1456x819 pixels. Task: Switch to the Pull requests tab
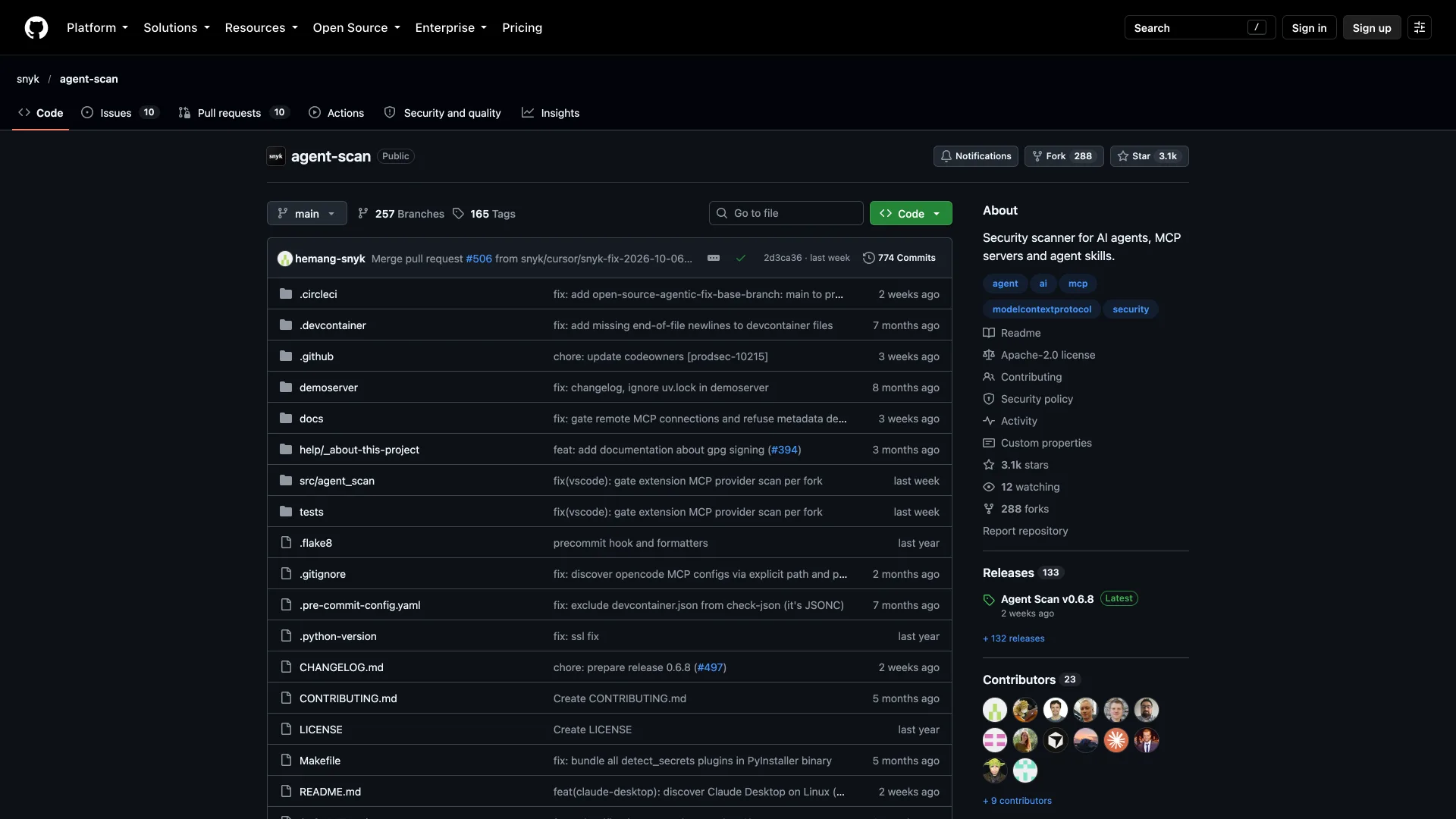pos(234,113)
